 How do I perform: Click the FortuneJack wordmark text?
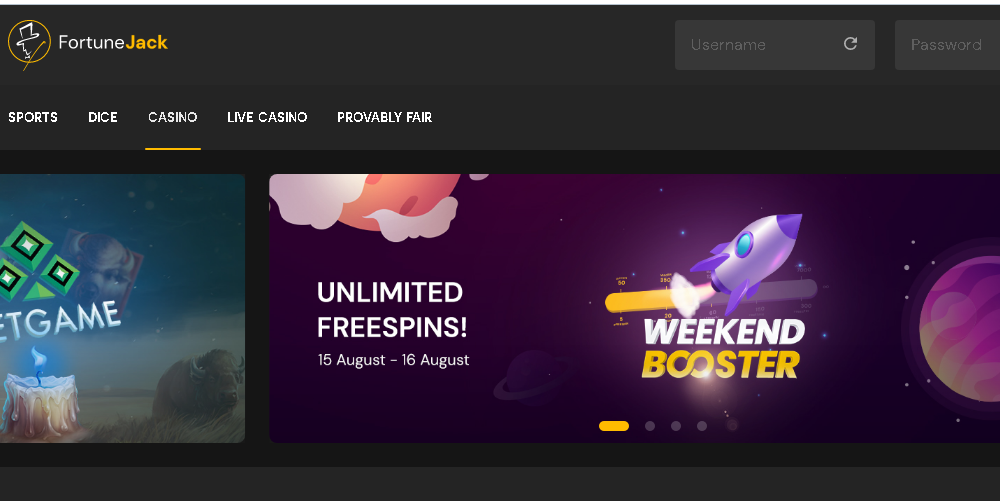tap(113, 42)
